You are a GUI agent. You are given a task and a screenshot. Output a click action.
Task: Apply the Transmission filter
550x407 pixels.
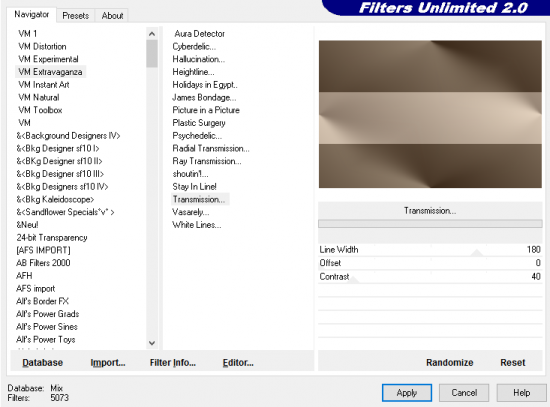click(x=407, y=393)
